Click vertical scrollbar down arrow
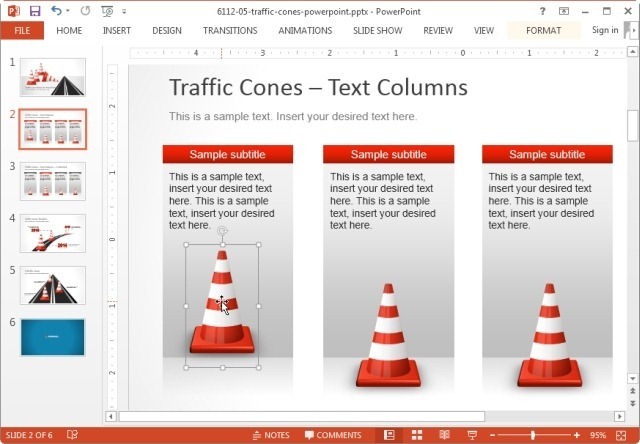Screen dimensions: 640x444 click(x=632, y=379)
